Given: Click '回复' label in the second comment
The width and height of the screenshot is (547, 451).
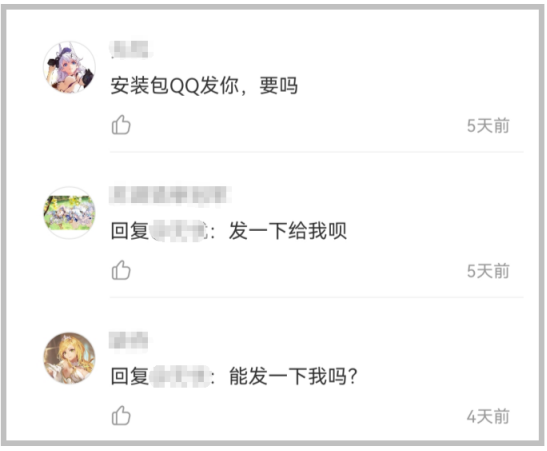Looking at the screenshot, I should 130,231.
